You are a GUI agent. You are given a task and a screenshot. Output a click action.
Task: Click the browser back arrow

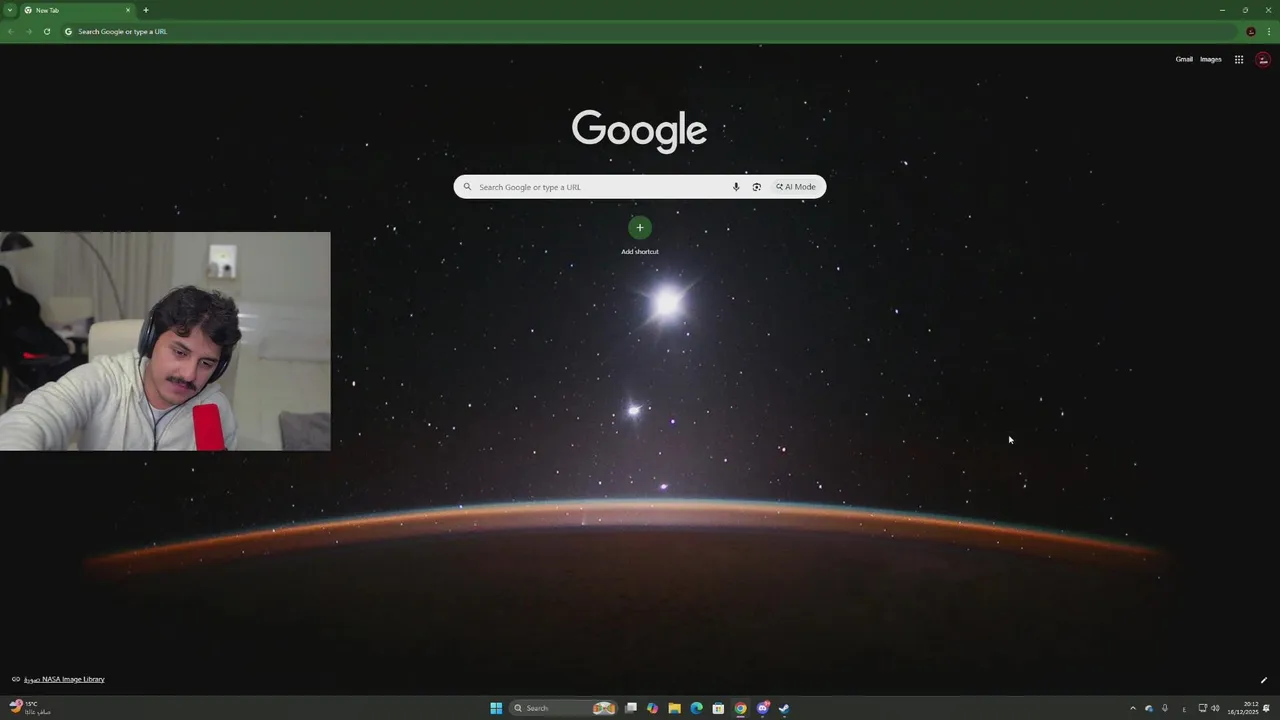coord(10,31)
